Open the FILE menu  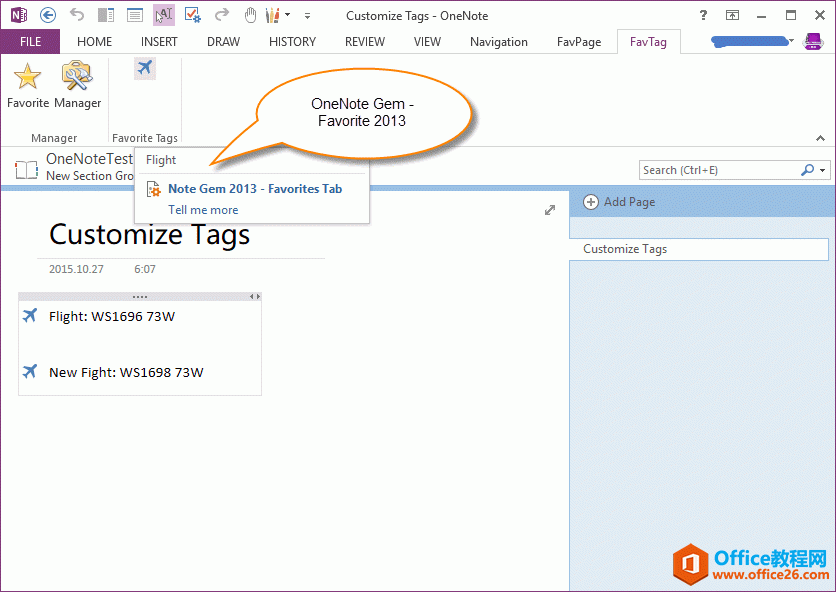pyautogui.click(x=30, y=42)
